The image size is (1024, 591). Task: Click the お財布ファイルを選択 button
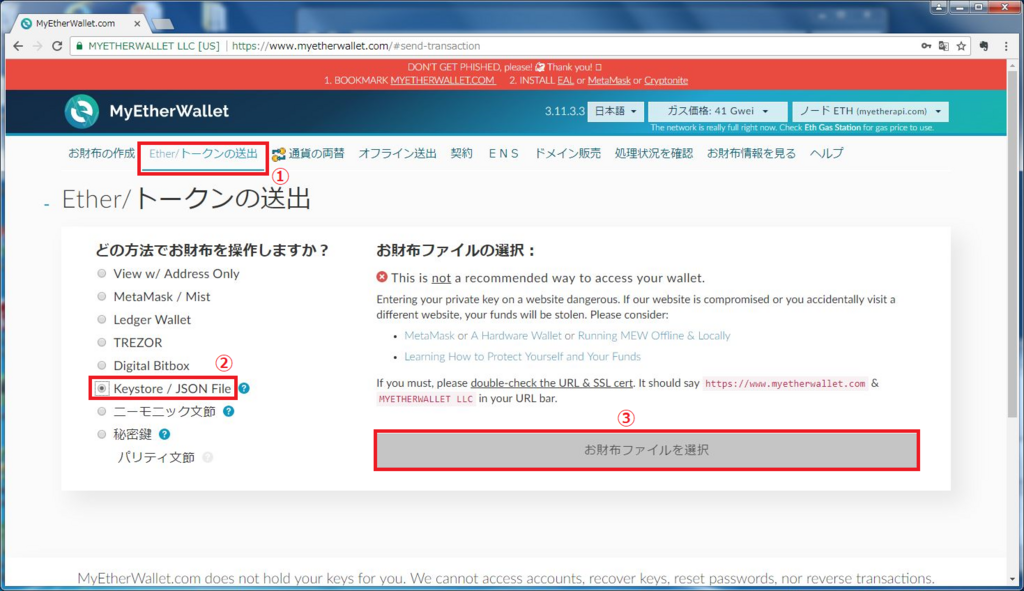[647, 450]
